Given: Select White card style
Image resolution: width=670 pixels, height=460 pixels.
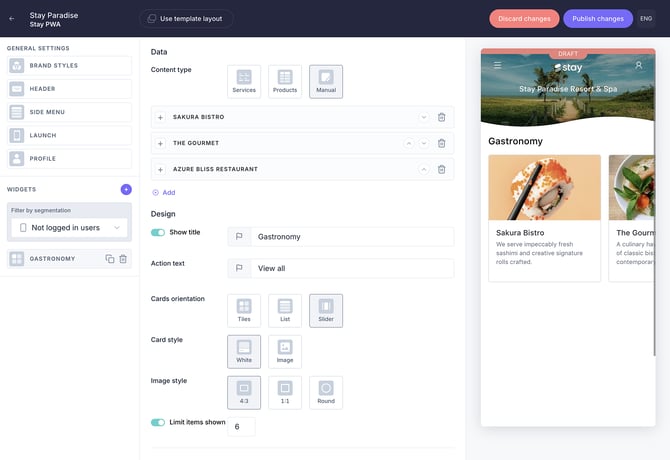Looking at the screenshot, I should click(244, 352).
